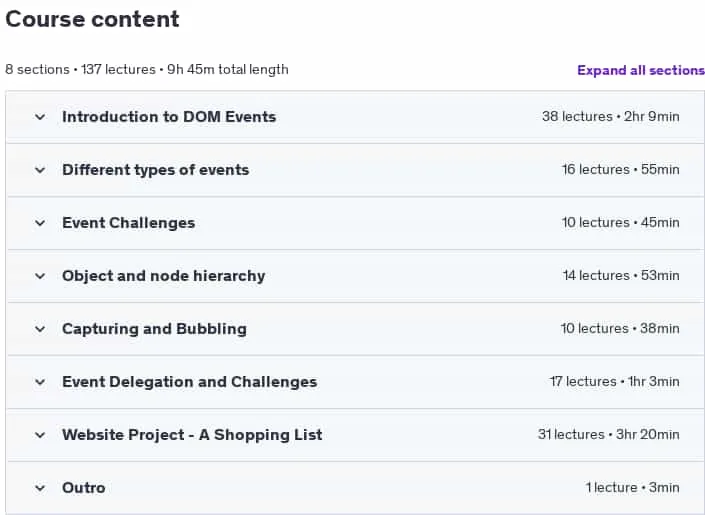The image size is (705, 515).
Task: Open the Object and node hierarchy title
Action: coord(164,276)
